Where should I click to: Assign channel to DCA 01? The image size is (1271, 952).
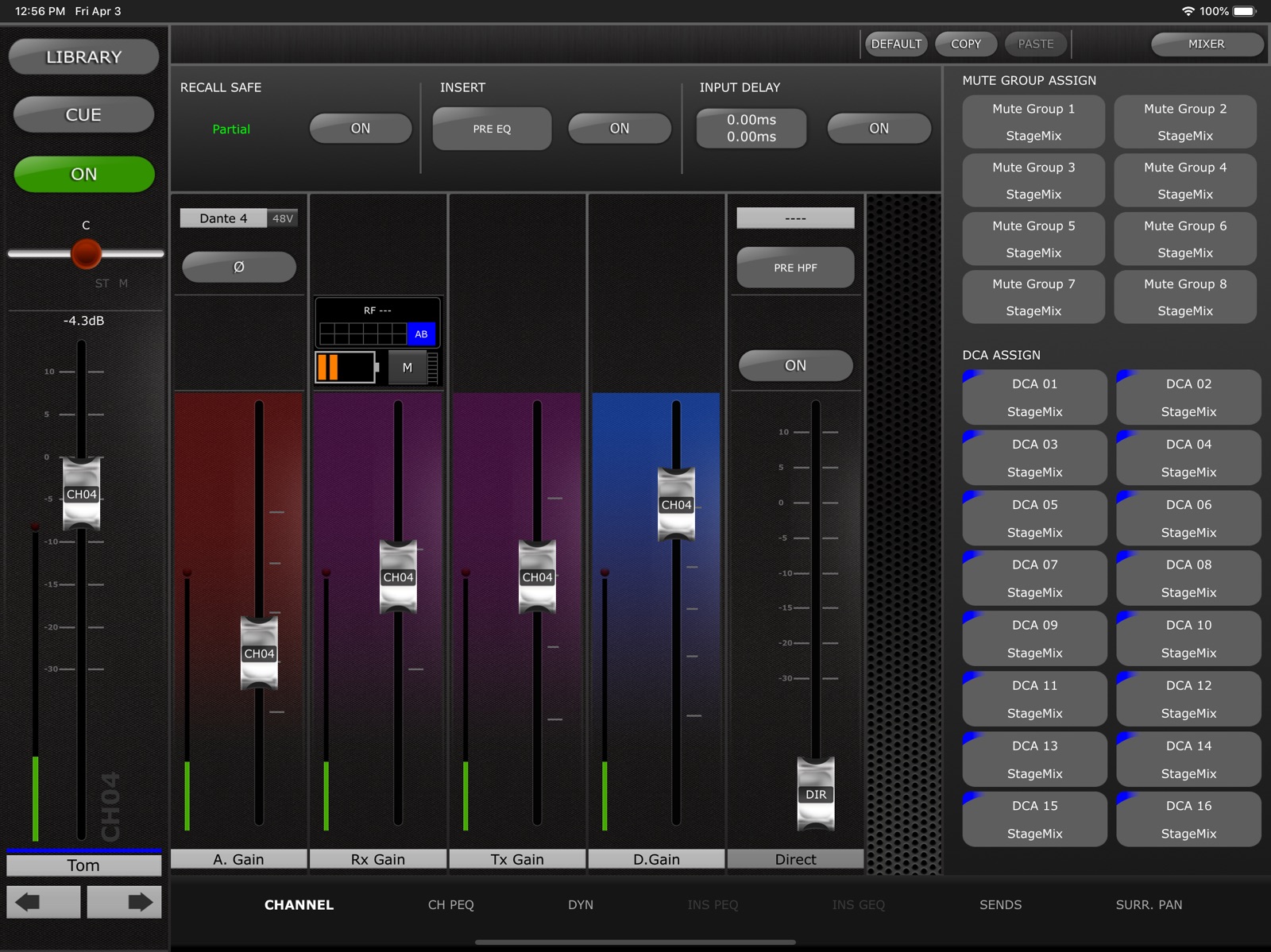(1034, 397)
